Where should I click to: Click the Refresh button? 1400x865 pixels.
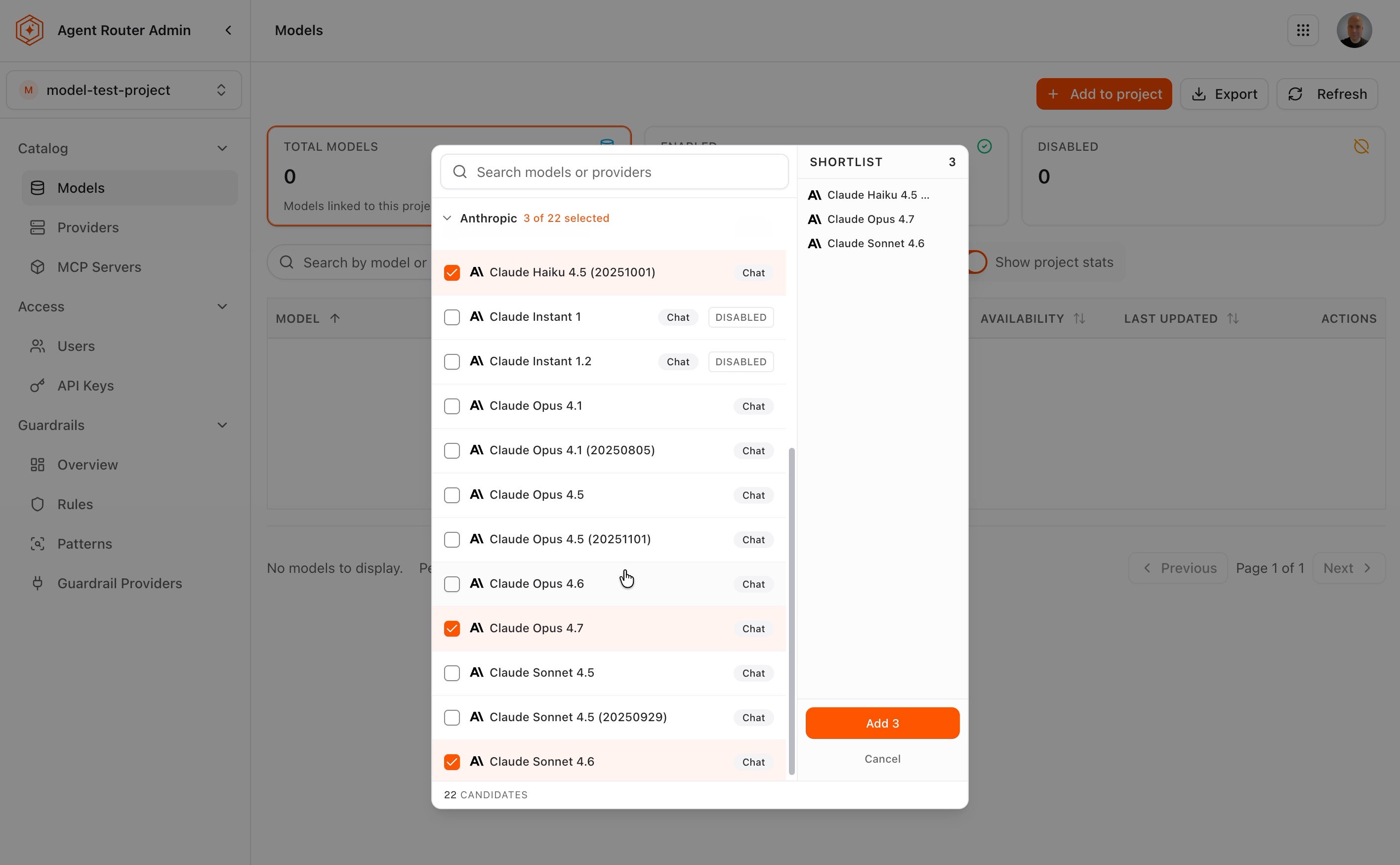[x=1327, y=94]
